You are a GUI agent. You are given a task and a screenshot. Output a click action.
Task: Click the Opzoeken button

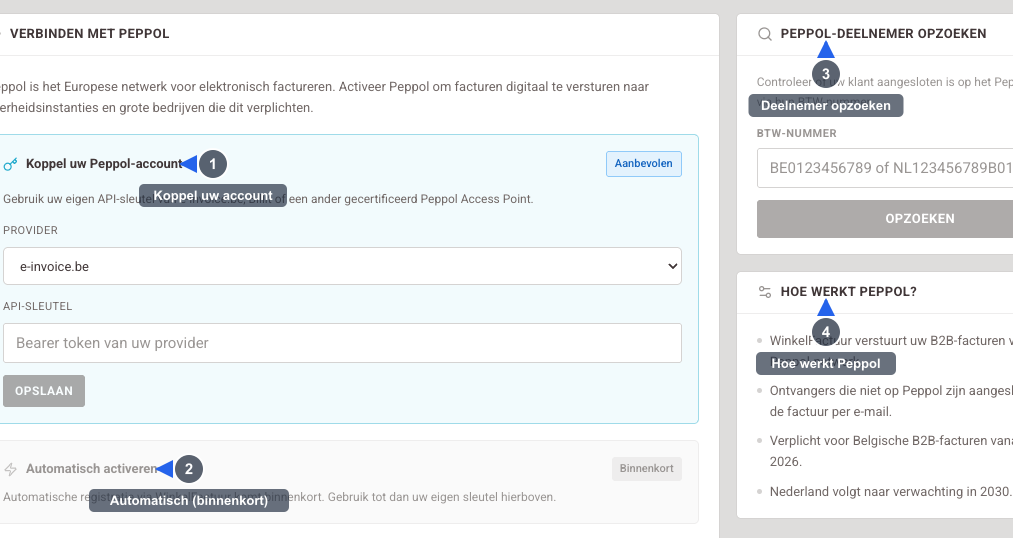coord(885,218)
